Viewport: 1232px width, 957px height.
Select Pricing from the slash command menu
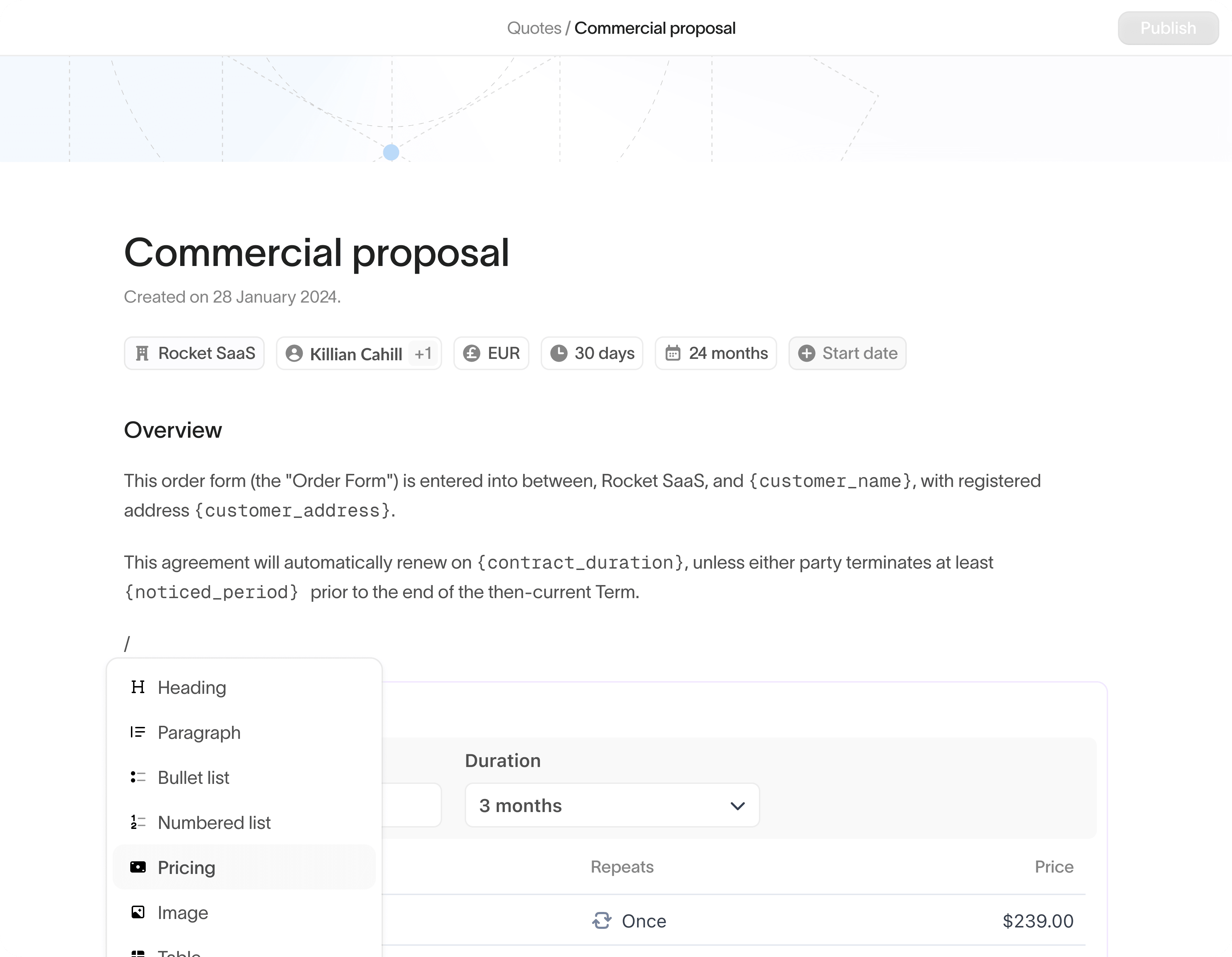186,867
